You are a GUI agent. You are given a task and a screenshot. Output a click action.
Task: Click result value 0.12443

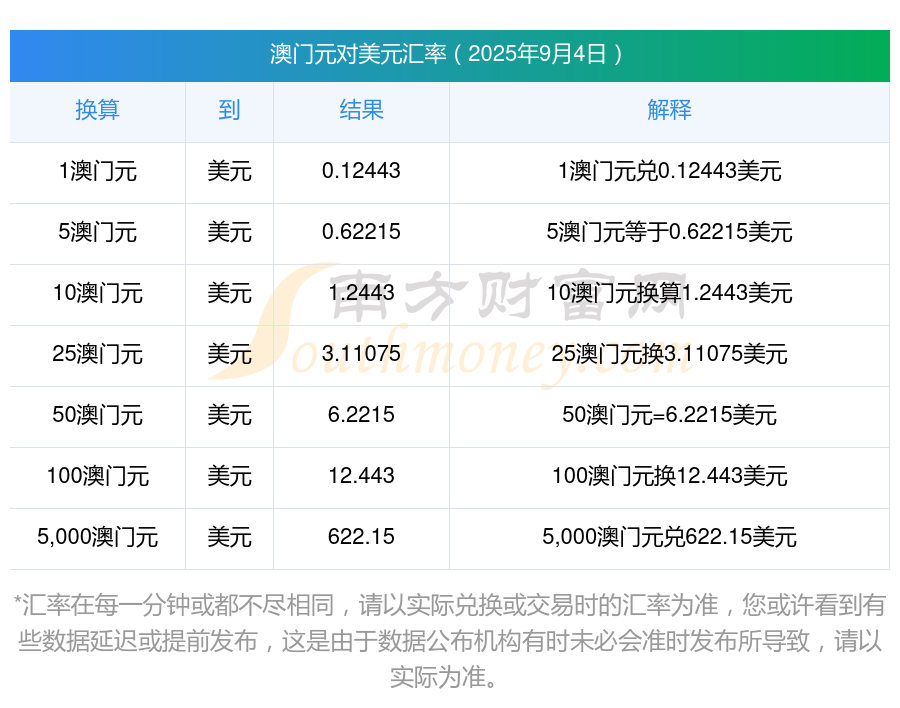pyautogui.click(x=361, y=171)
